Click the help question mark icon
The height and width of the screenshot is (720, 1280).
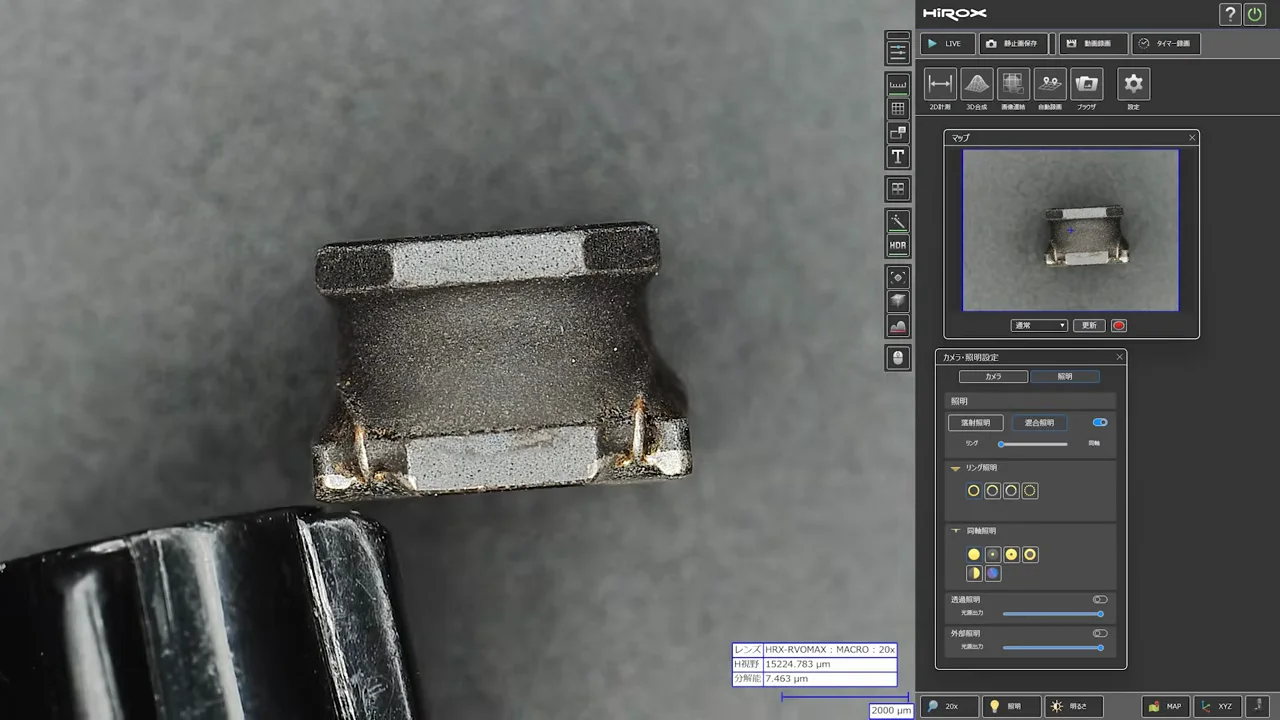coord(1230,14)
